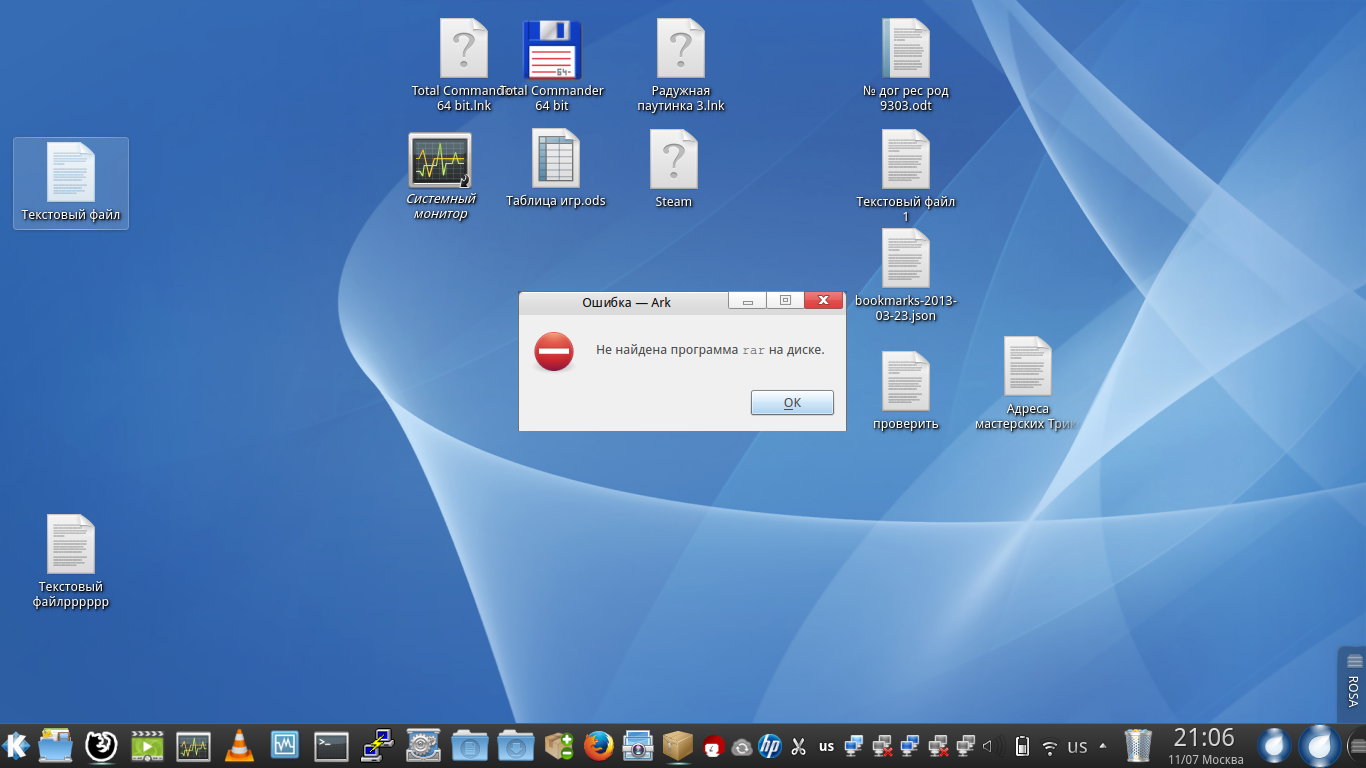Open the terminal from the panel
Image resolution: width=1366 pixels, height=768 pixels.
click(x=331, y=745)
